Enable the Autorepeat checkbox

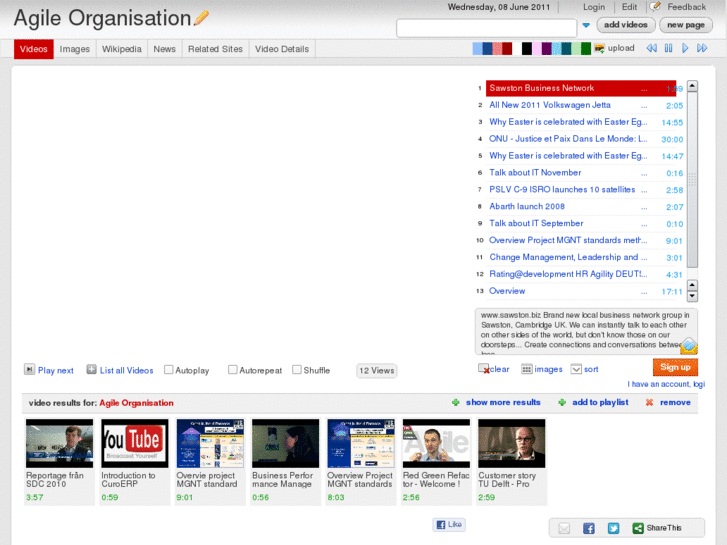pyautogui.click(x=233, y=370)
